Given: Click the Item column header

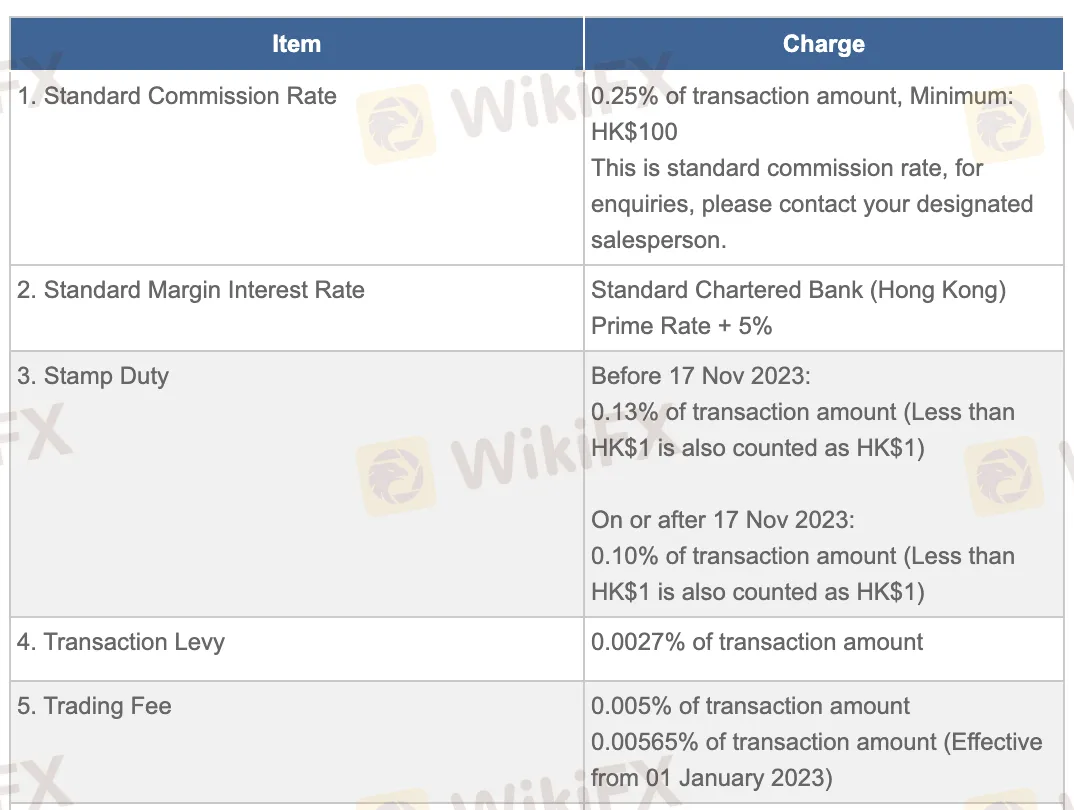Looking at the screenshot, I should pos(297,44).
